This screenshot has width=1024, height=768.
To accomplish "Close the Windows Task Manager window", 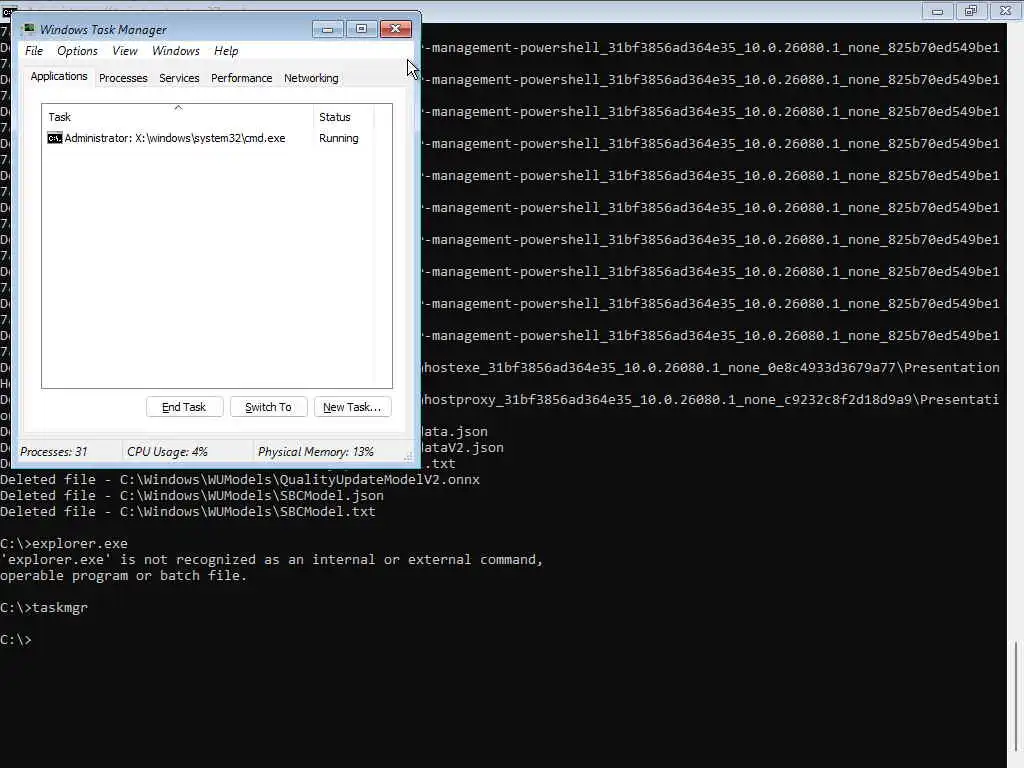I will click(395, 29).
